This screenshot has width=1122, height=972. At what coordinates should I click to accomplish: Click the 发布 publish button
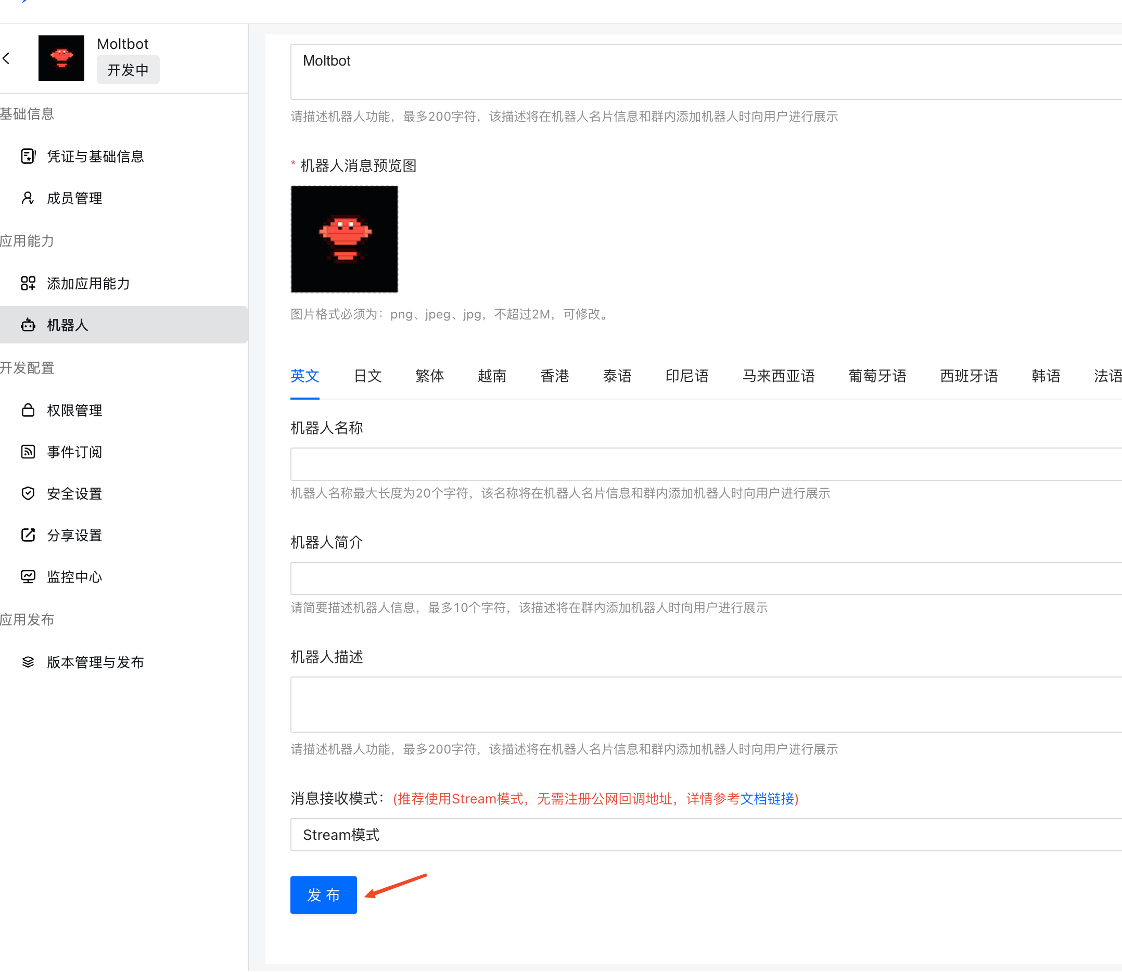[x=323, y=895]
